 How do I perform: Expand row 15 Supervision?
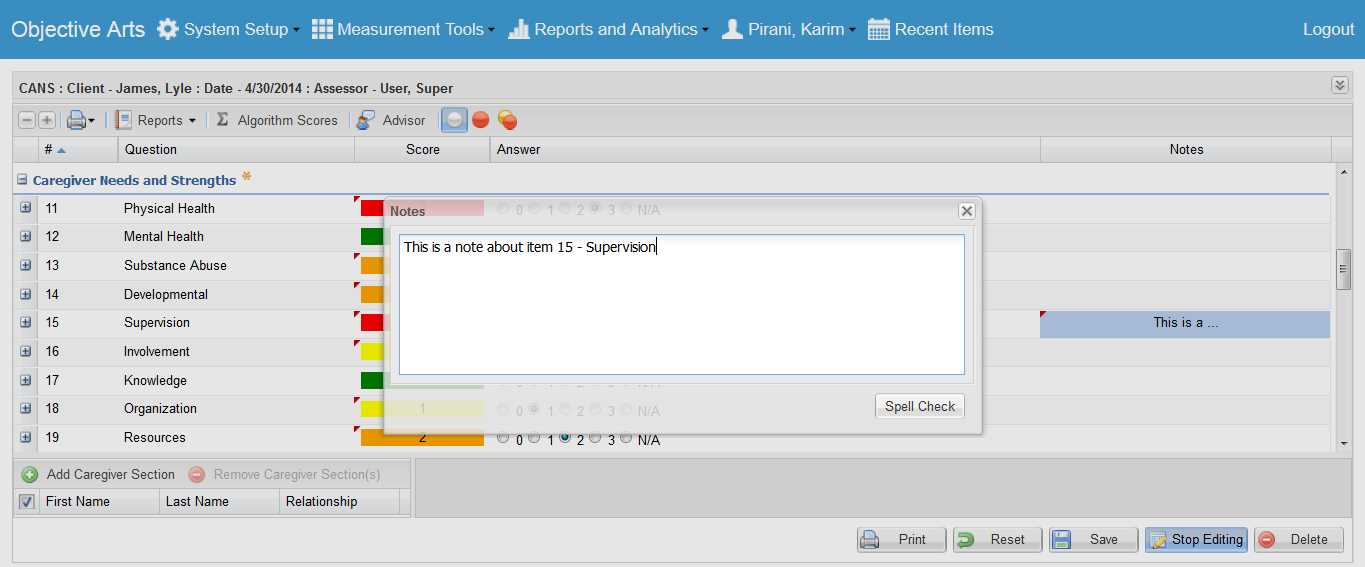coord(25,323)
